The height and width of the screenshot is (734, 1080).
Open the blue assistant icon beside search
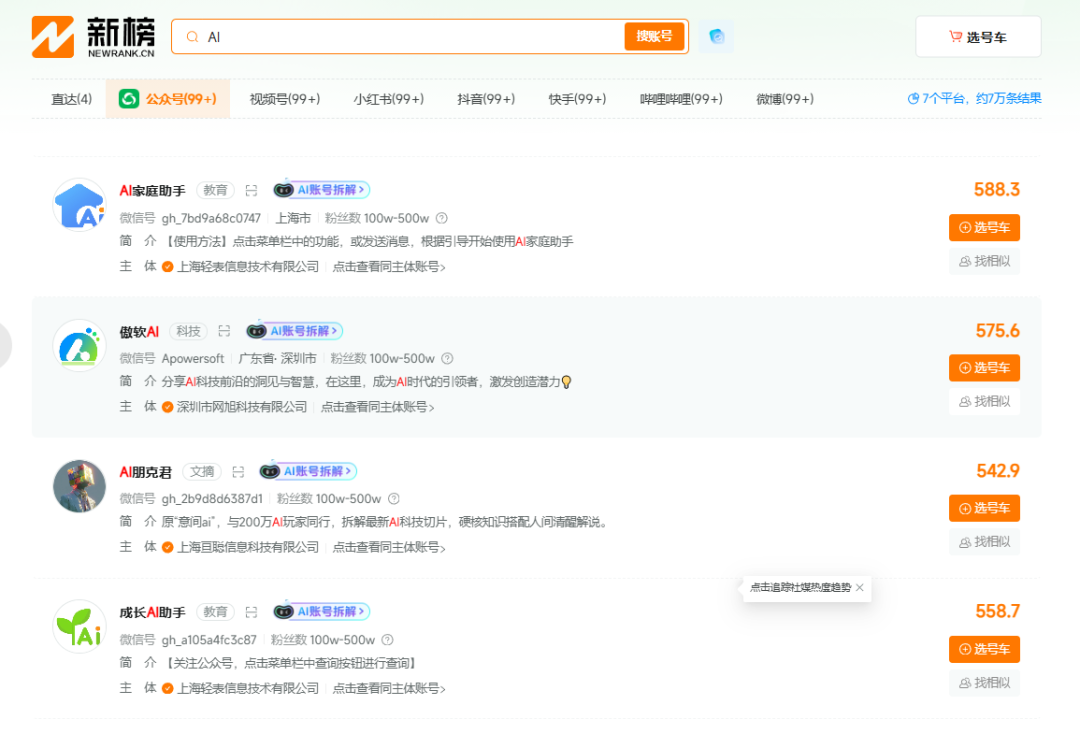tap(716, 36)
